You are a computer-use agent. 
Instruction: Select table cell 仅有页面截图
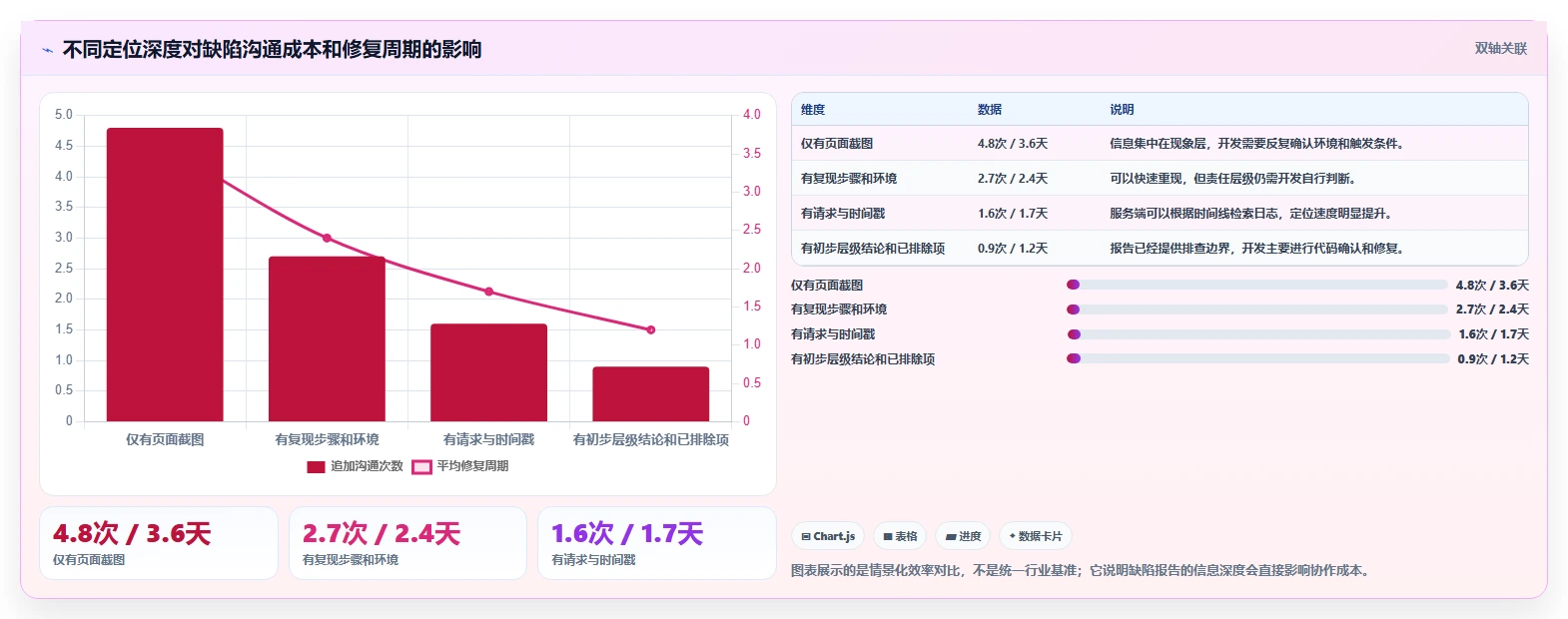point(837,144)
